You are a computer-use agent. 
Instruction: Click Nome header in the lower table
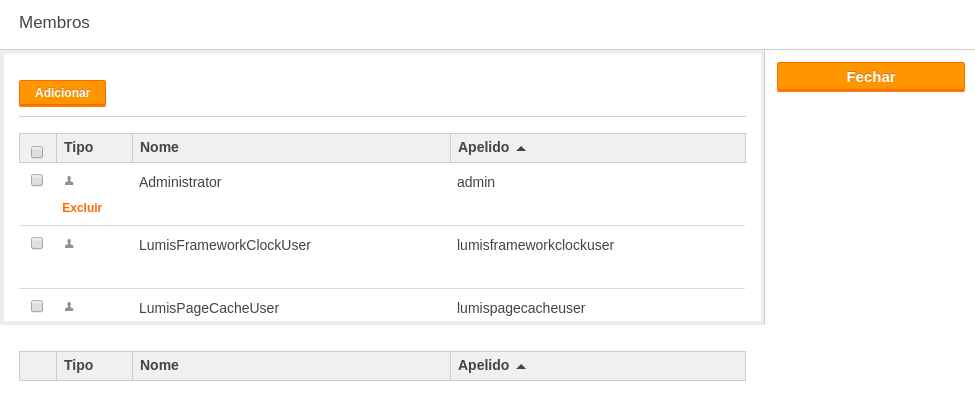(159, 365)
